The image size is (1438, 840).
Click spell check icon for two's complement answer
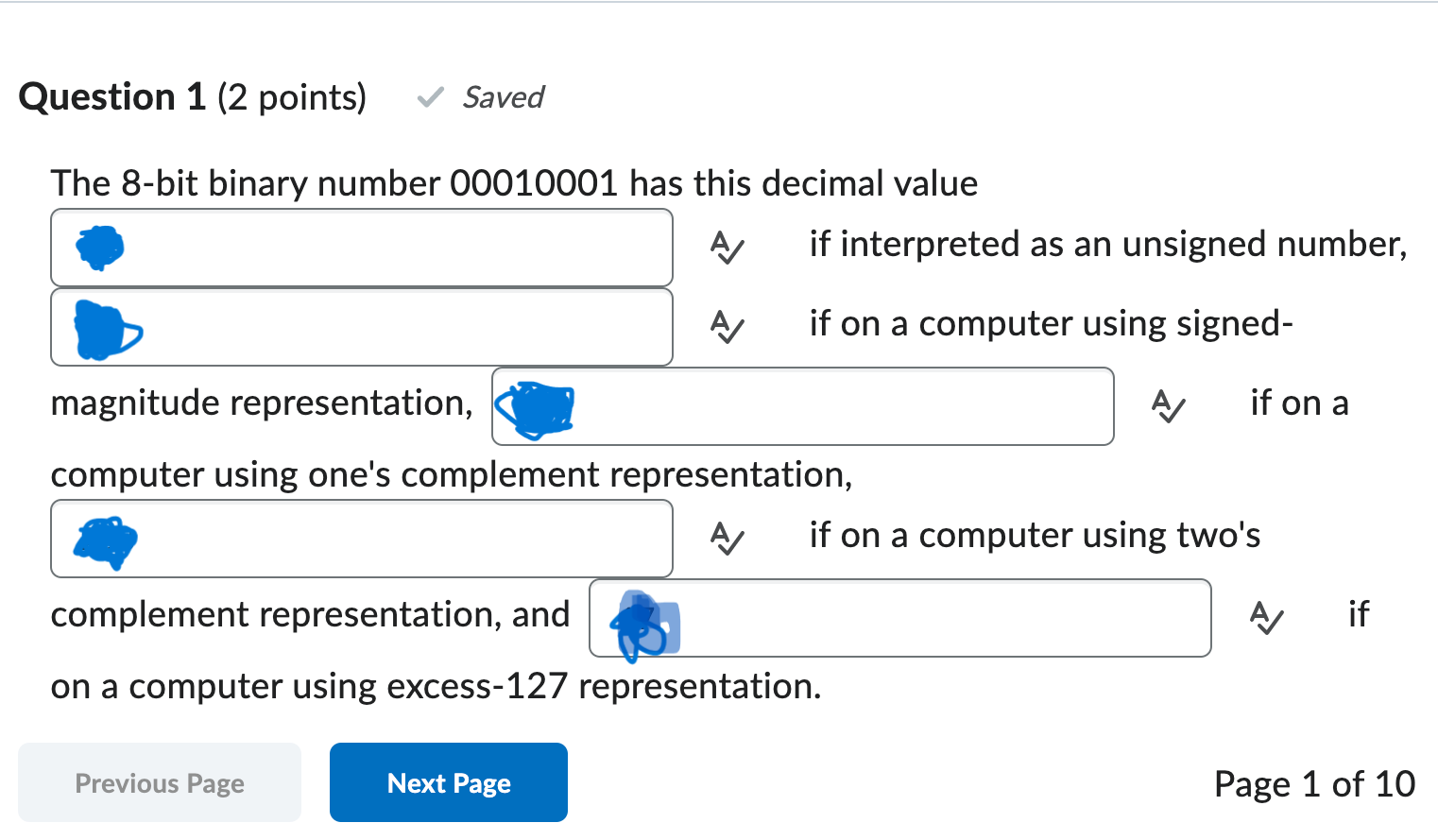tap(726, 539)
